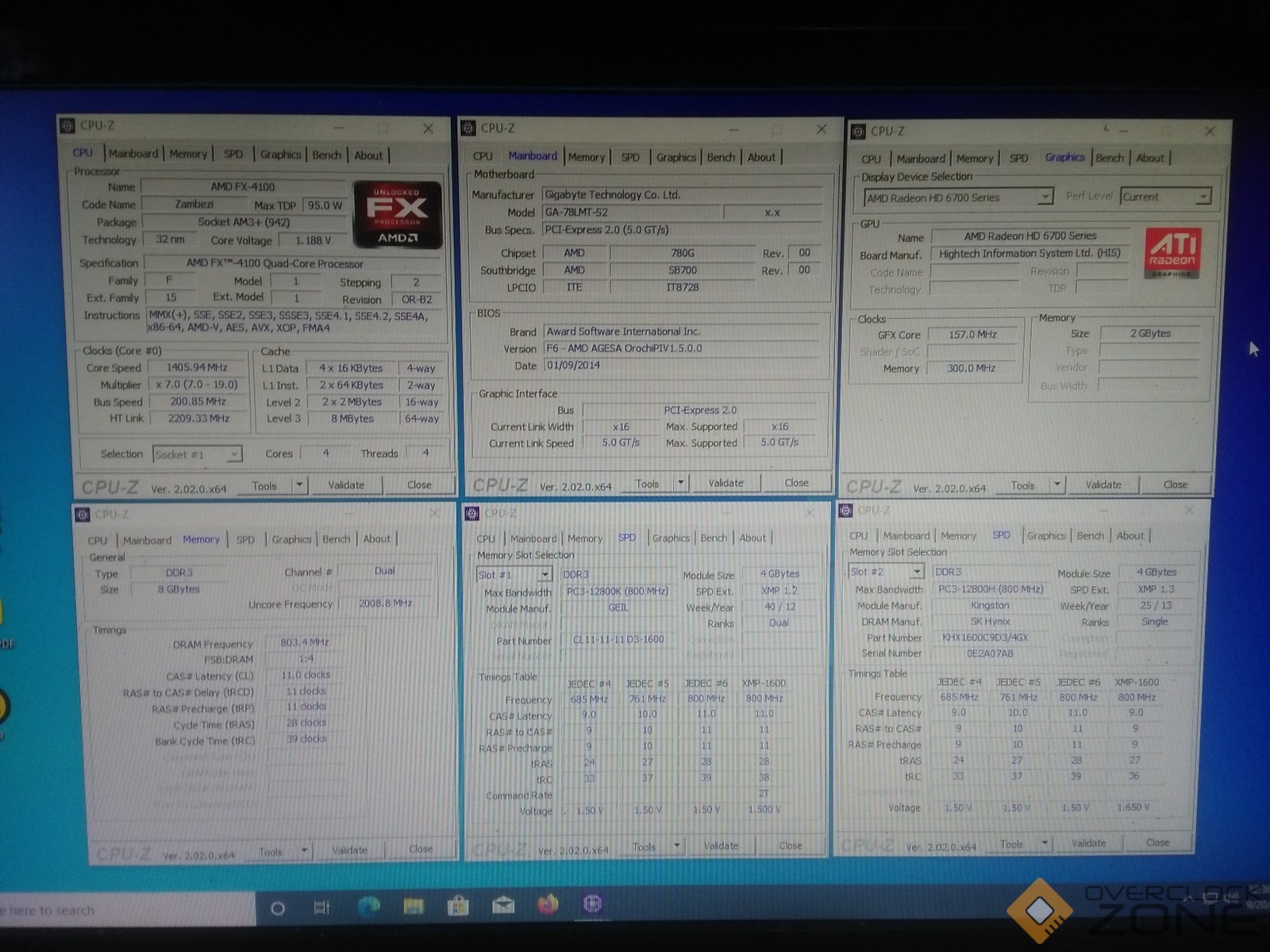Select the manufacturer "Gigabyte Technology Co. Ltd."

coord(612,194)
